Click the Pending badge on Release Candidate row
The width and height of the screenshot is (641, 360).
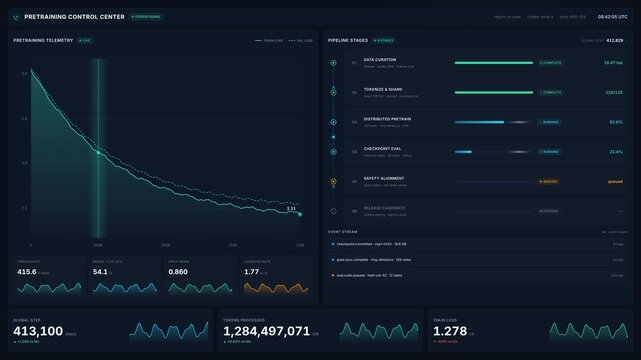click(549, 211)
